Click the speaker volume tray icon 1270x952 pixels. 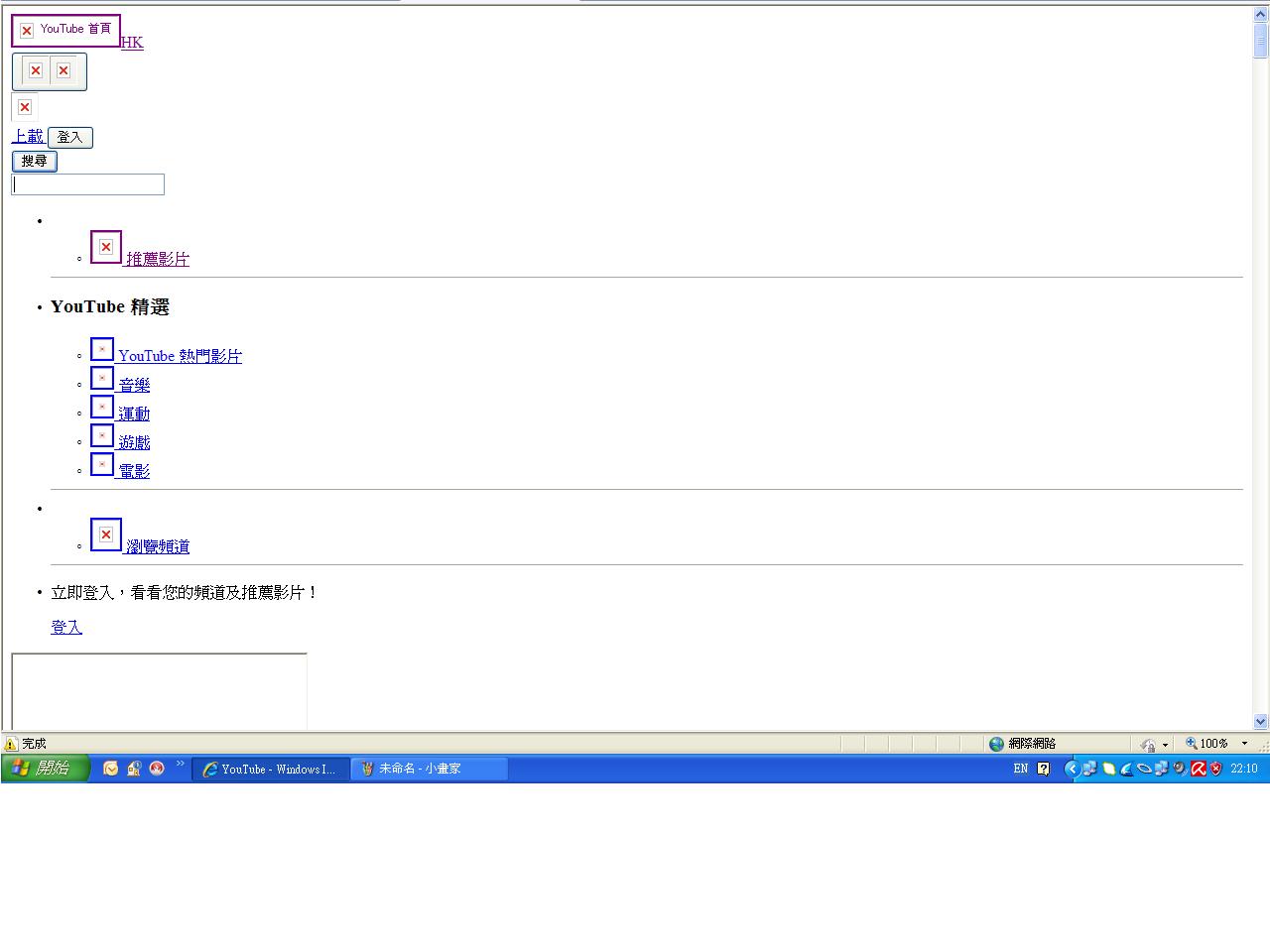(1181, 769)
